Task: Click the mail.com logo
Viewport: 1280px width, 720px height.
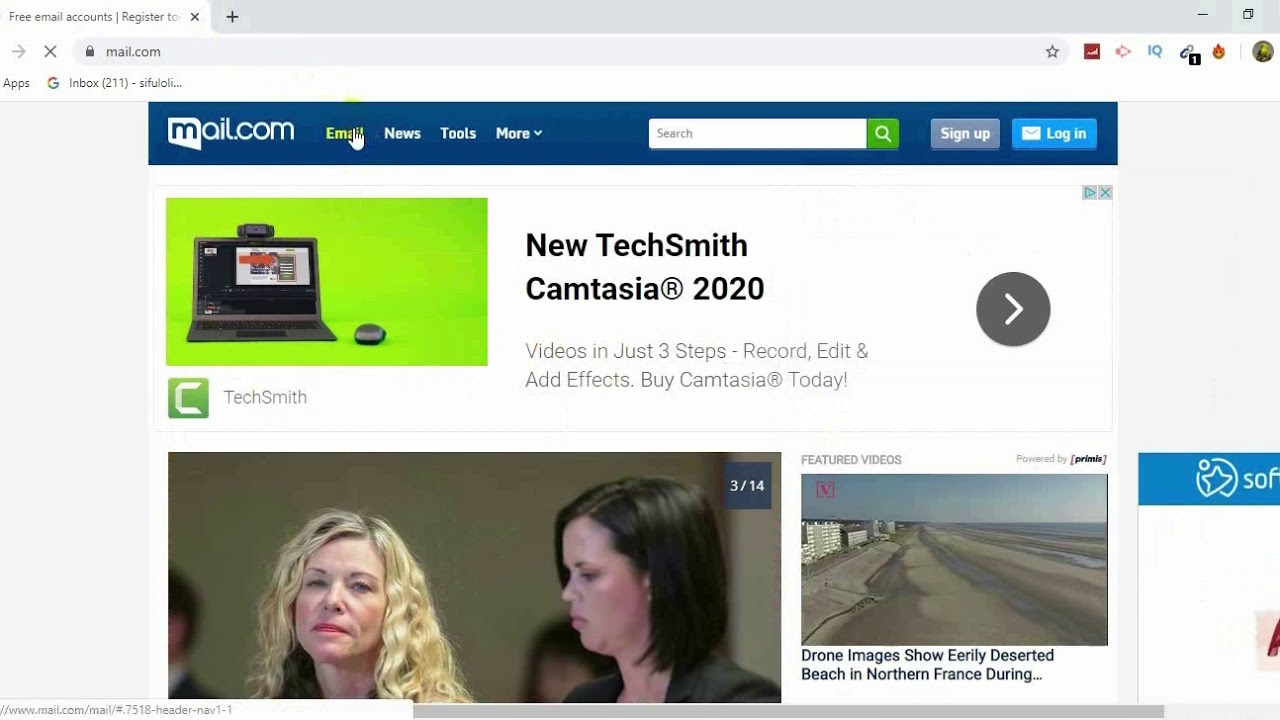Action: pos(231,133)
